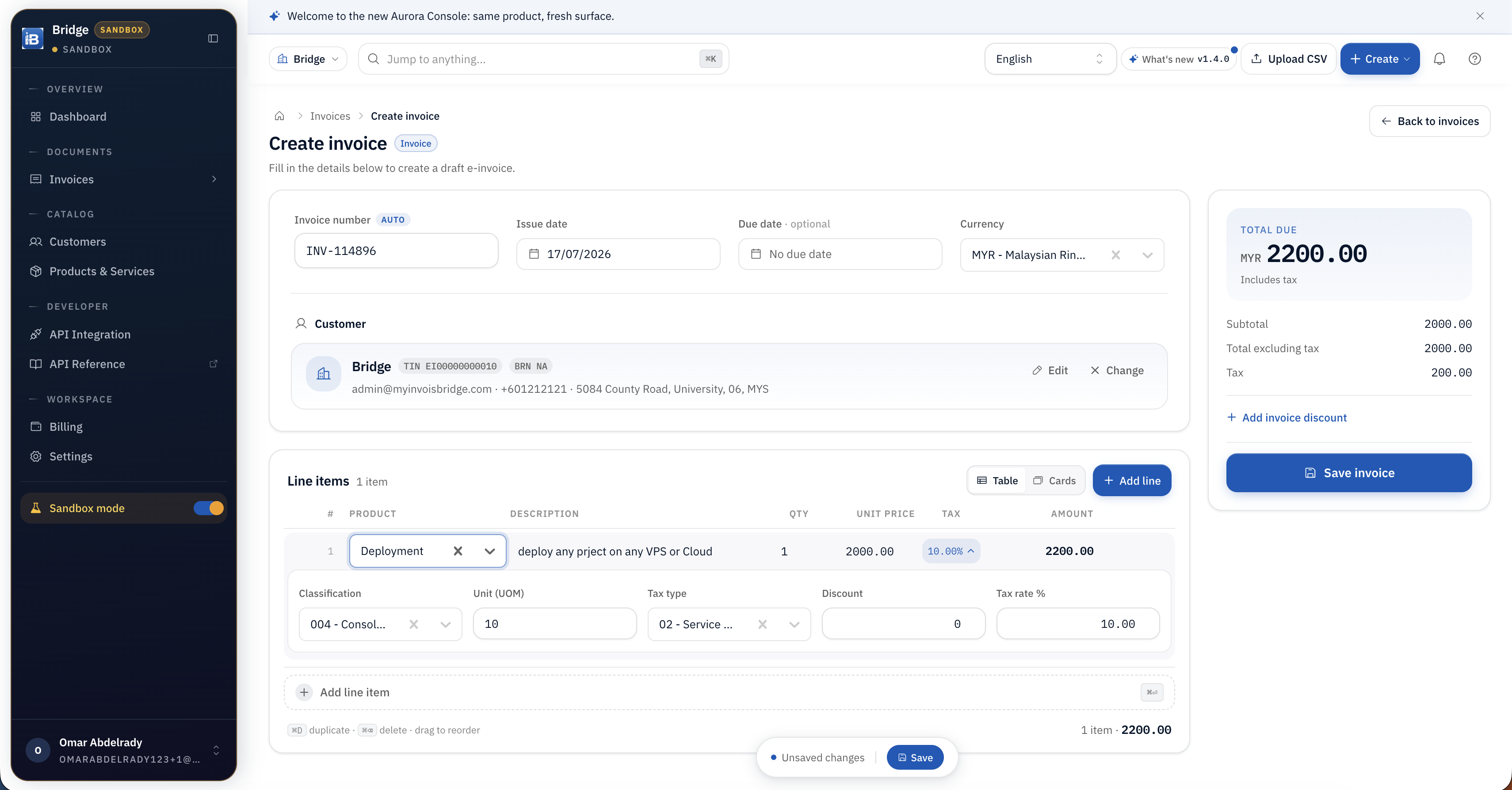The image size is (1512, 790).
Task: Open the Currency dropdown arrow
Action: pyautogui.click(x=1148, y=254)
